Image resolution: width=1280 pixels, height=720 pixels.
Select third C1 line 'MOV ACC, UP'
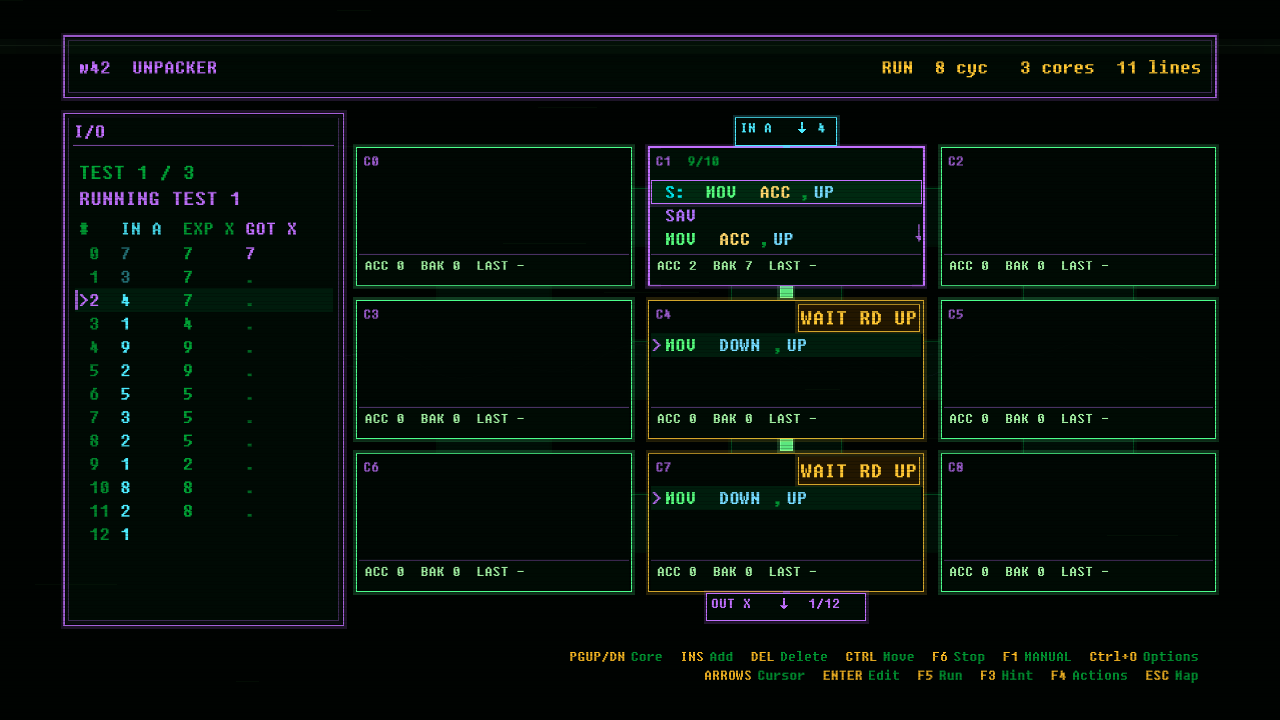click(786, 240)
